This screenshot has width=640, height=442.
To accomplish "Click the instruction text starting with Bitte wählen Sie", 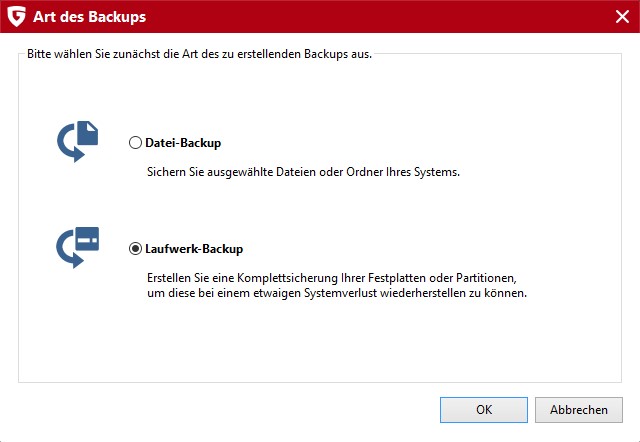I will (200, 54).
